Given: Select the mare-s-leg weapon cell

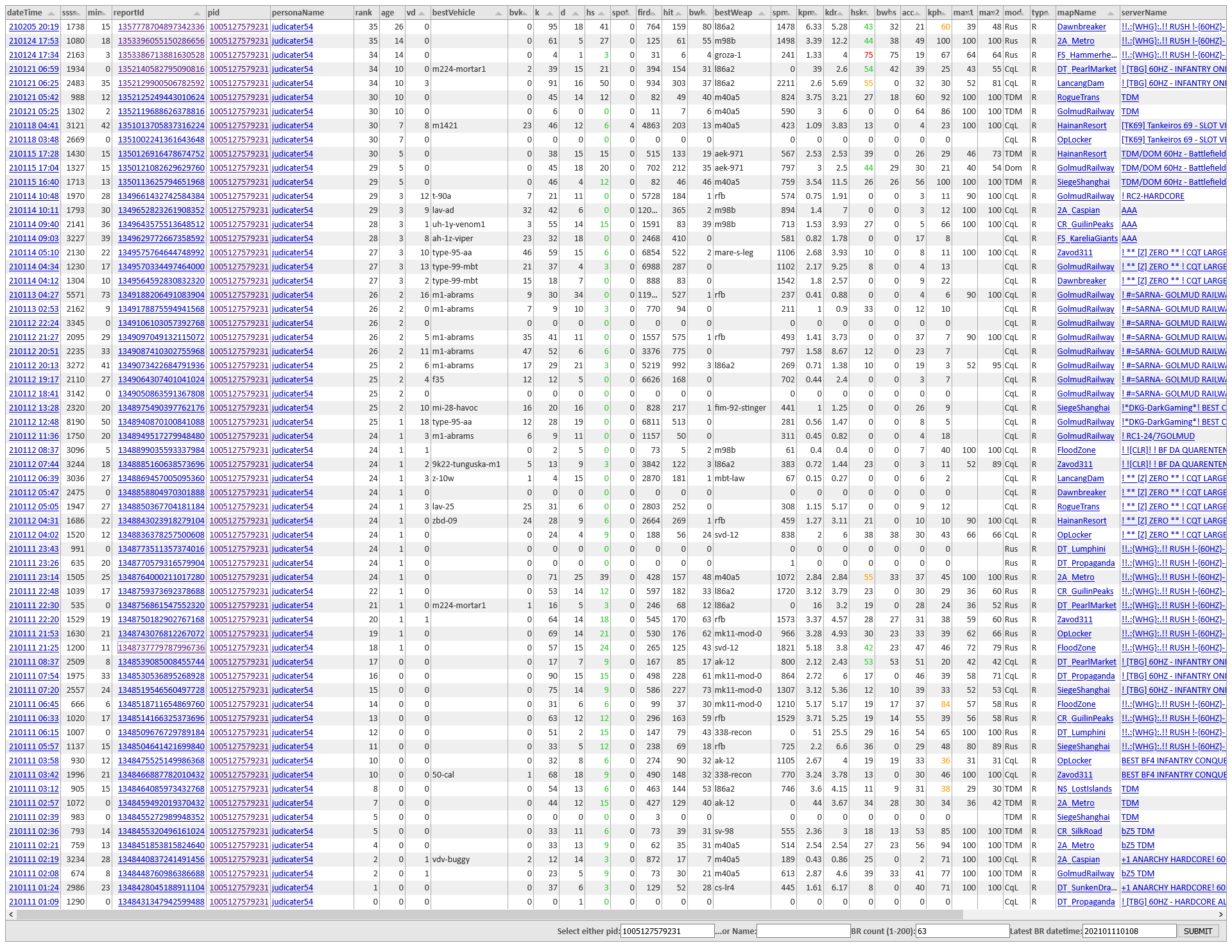Looking at the screenshot, I should click(x=742, y=253).
